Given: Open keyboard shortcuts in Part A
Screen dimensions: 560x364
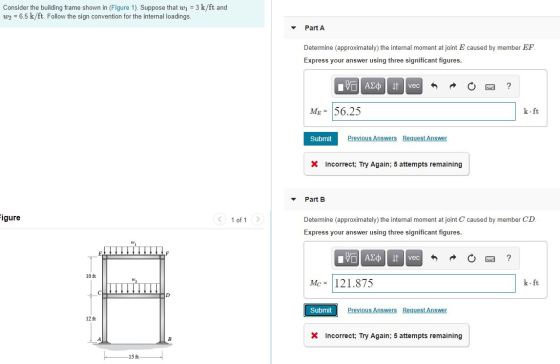Looking at the screenshot, I should tap(490, 87).
